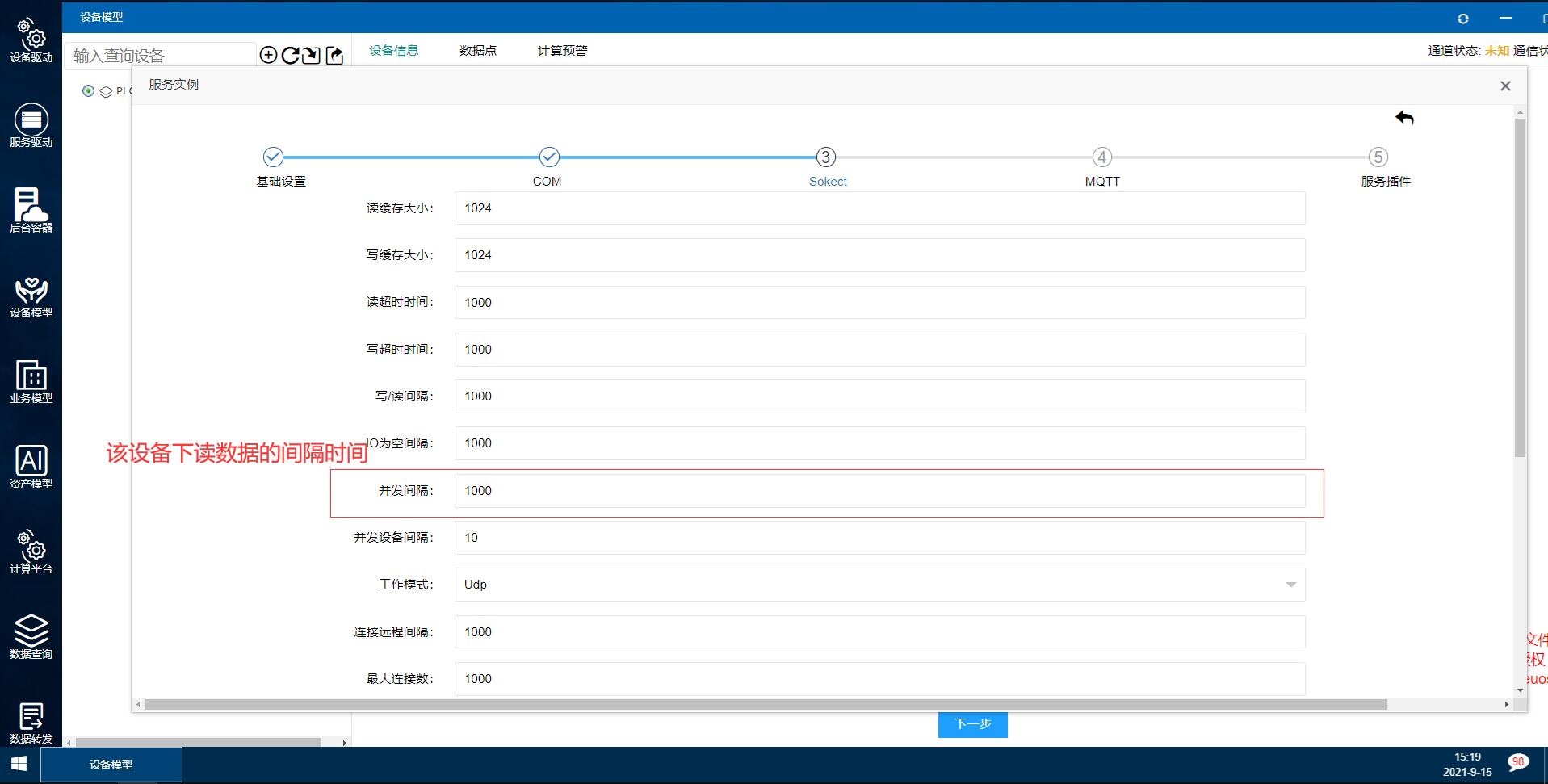Close the 服务实例 dialog
The height and width of the screenshot is (784, 1548).
1505,86
